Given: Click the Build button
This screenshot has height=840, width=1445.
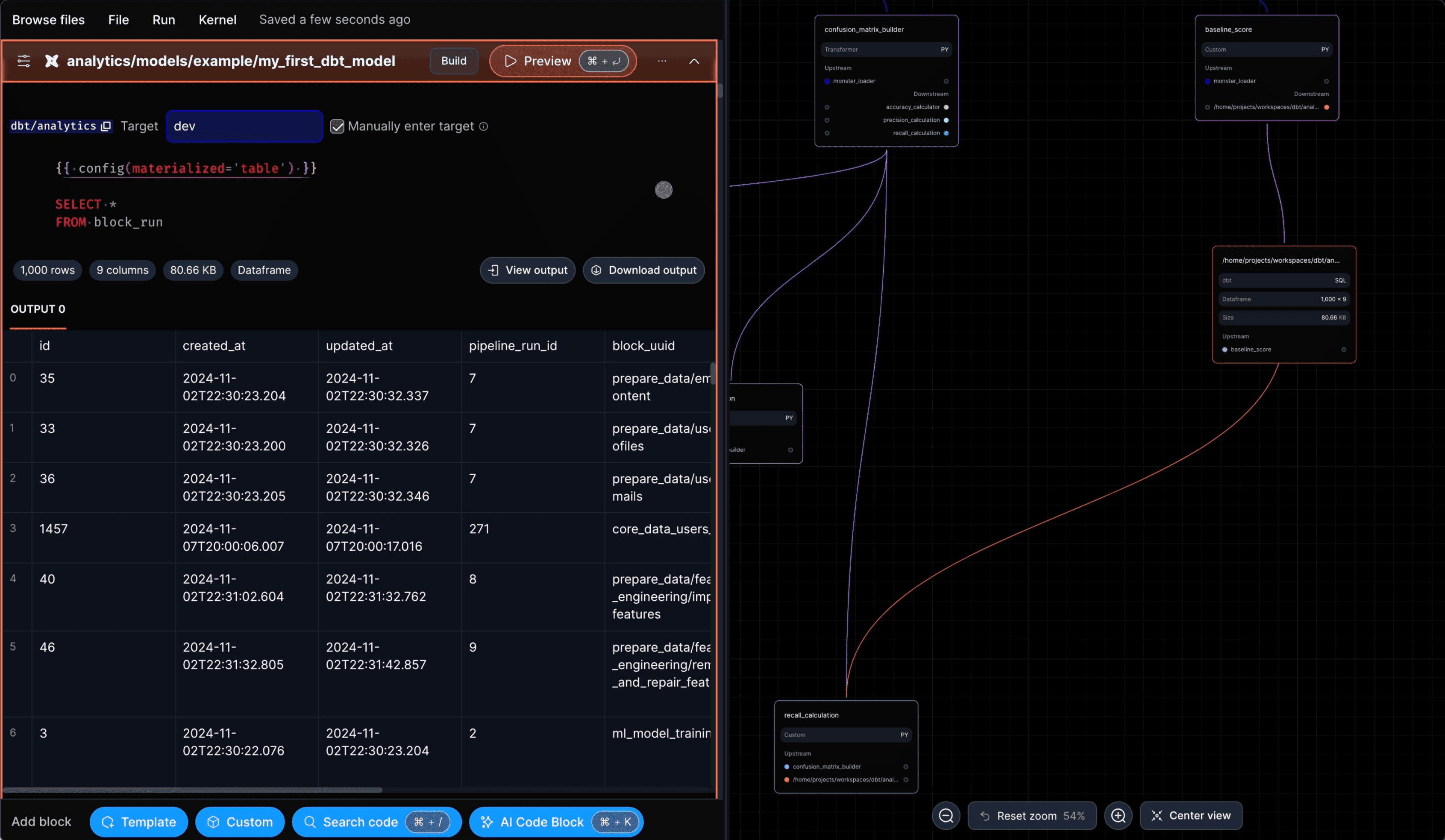Looking at the screenshot, I should pyautogui.click(x=454, y=61).
